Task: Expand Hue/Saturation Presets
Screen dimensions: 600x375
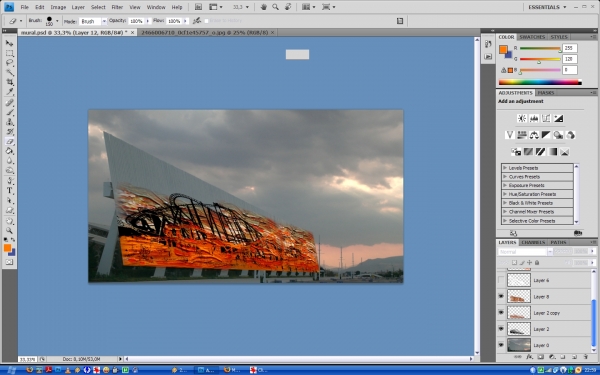Action: click(x=505, y=194)
